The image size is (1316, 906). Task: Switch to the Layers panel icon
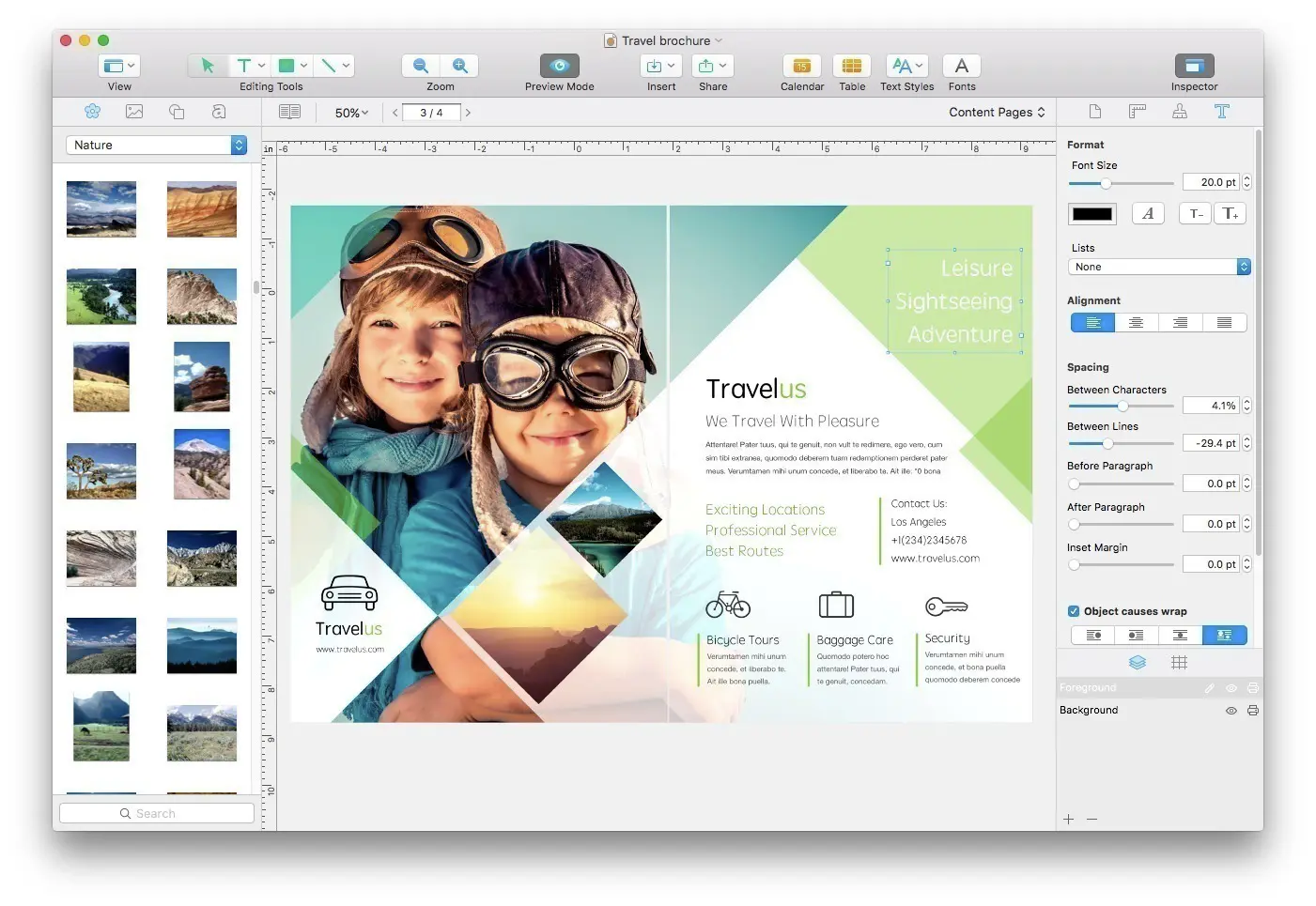pos(1138,662)
